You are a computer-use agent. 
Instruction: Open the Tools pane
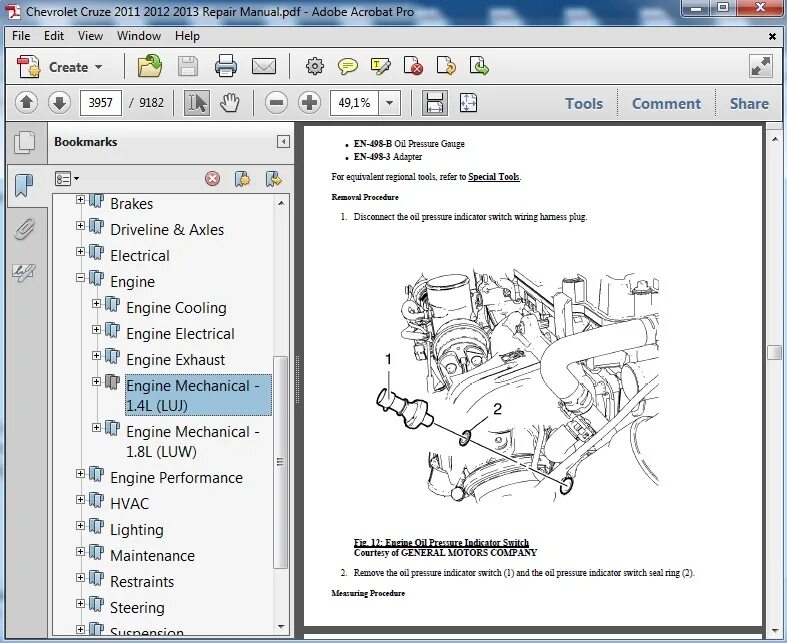tap(584, 103)
